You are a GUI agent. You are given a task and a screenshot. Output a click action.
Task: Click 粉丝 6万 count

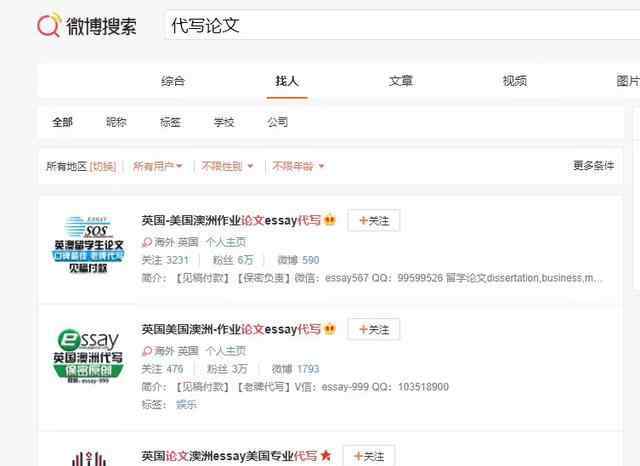click(x=233, y=260)
